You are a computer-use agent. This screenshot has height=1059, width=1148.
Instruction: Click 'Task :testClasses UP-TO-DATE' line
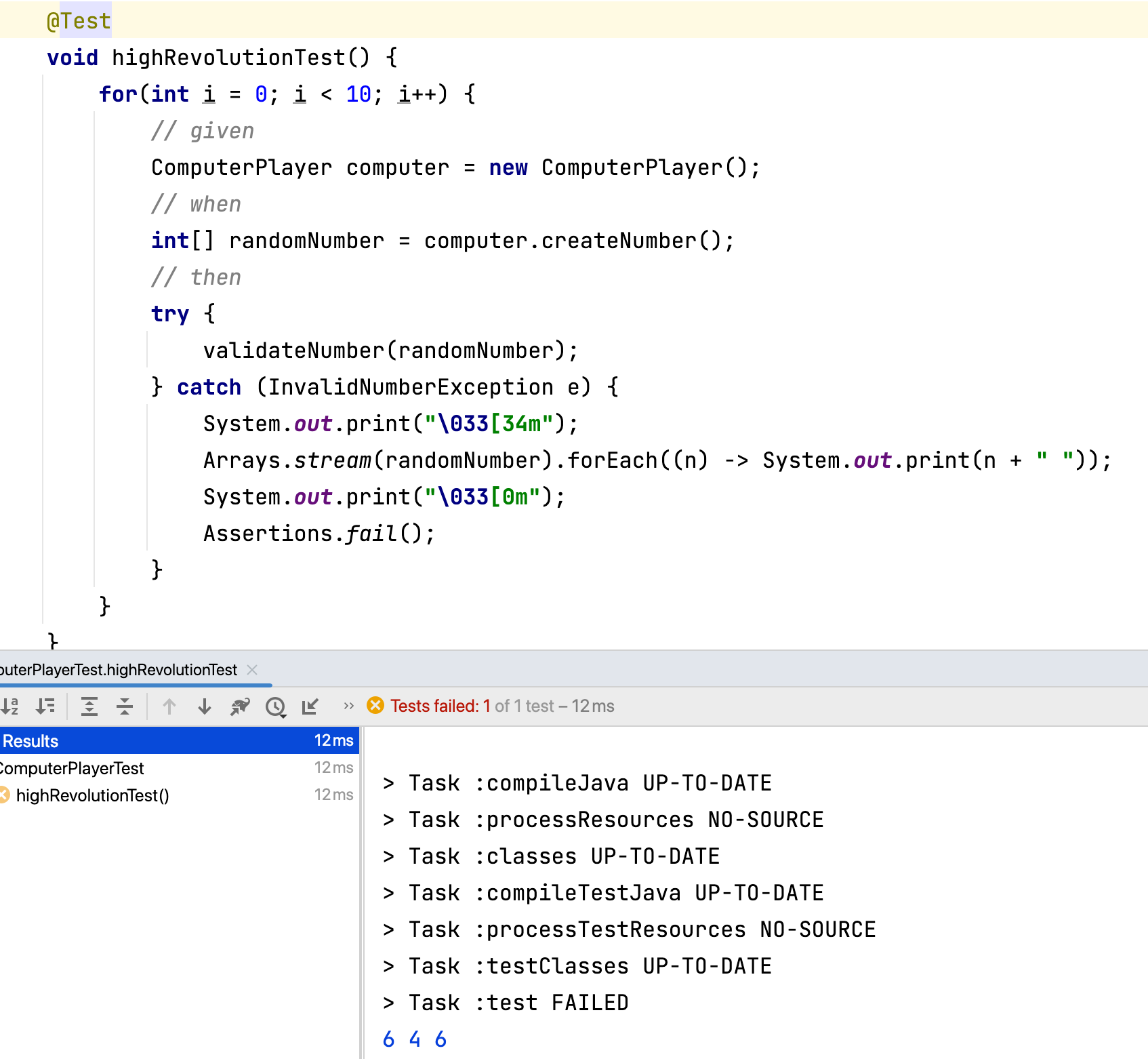(577, 966)
